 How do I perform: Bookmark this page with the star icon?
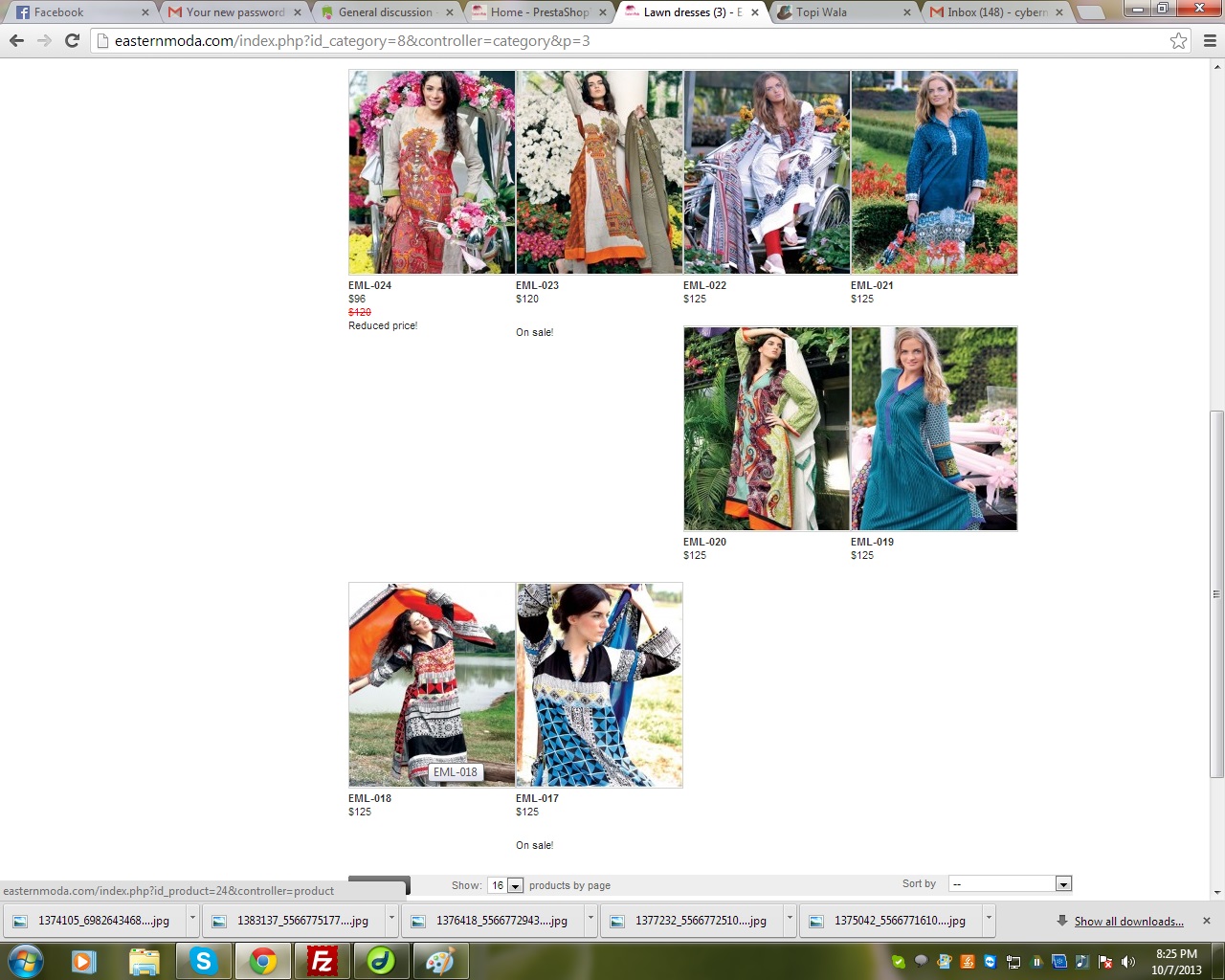[1179, 41]
